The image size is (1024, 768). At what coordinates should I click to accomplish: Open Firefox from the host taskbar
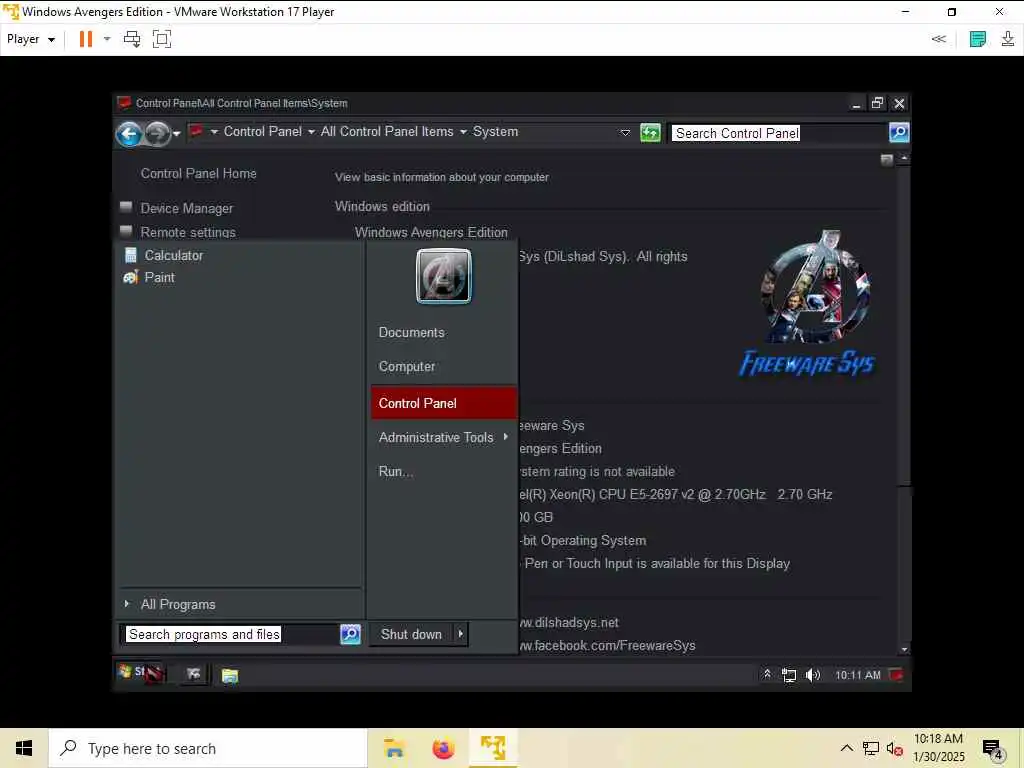443,748
